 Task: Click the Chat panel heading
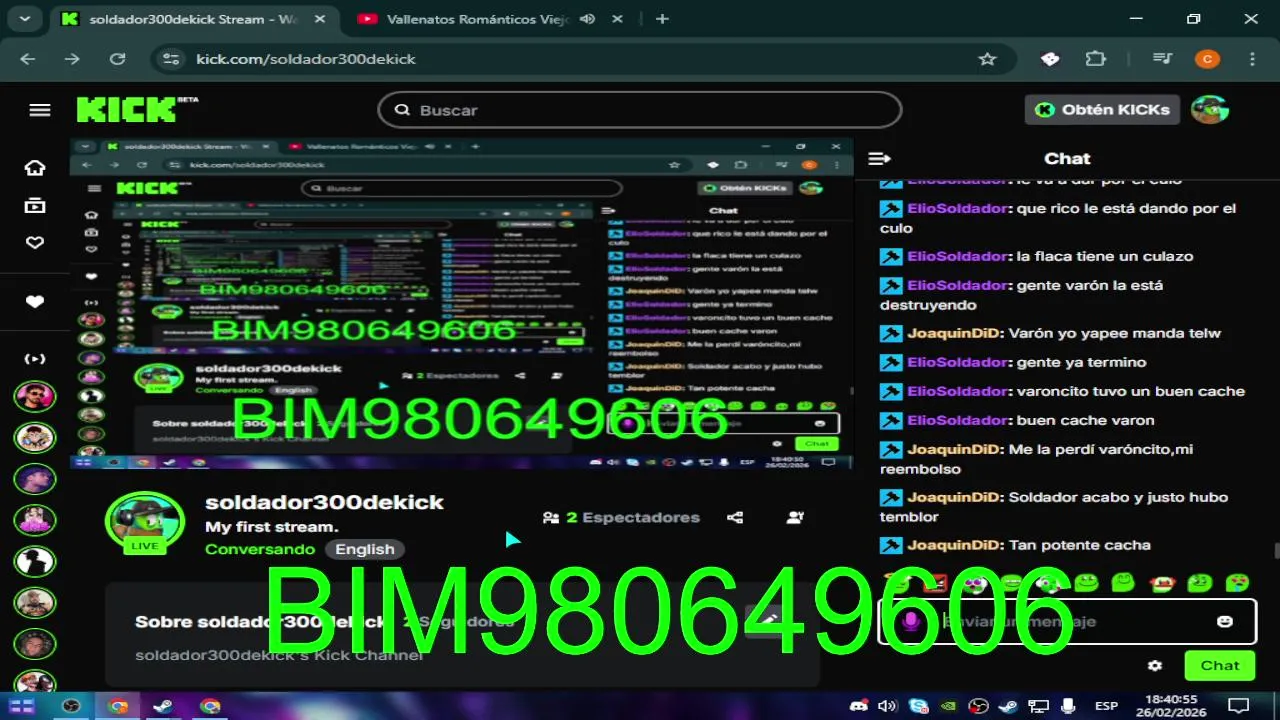(1067, 158)
